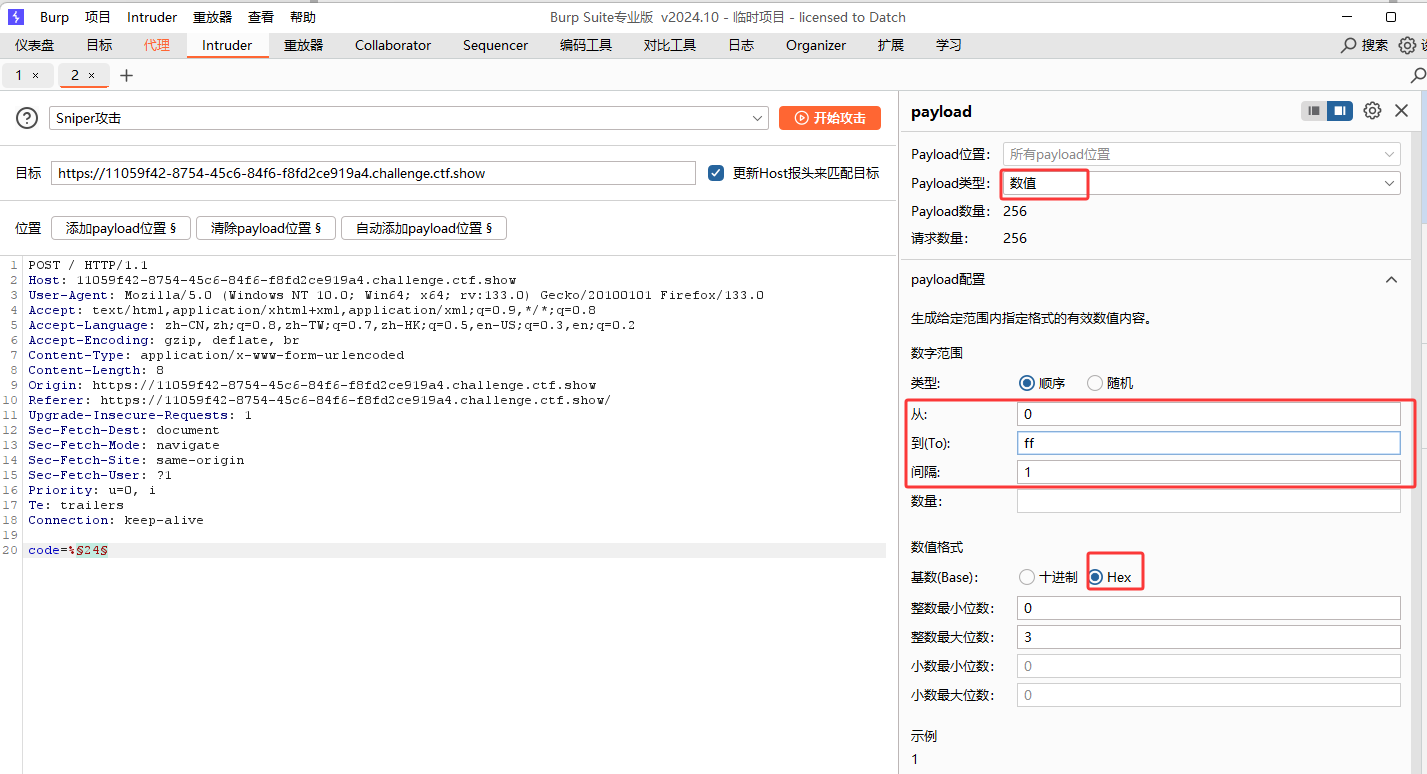
Task: Switch payload panel to list layout icon
Action: 1314,111
